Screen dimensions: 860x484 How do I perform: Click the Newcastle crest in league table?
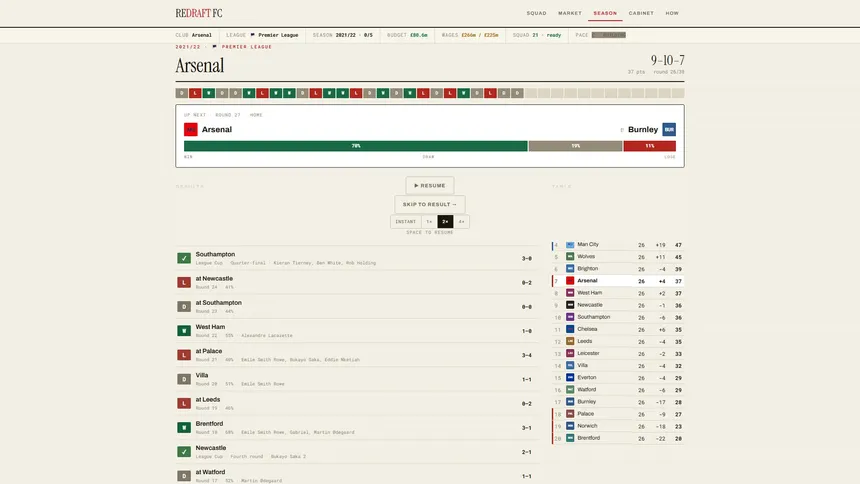(x=570, y=305)
